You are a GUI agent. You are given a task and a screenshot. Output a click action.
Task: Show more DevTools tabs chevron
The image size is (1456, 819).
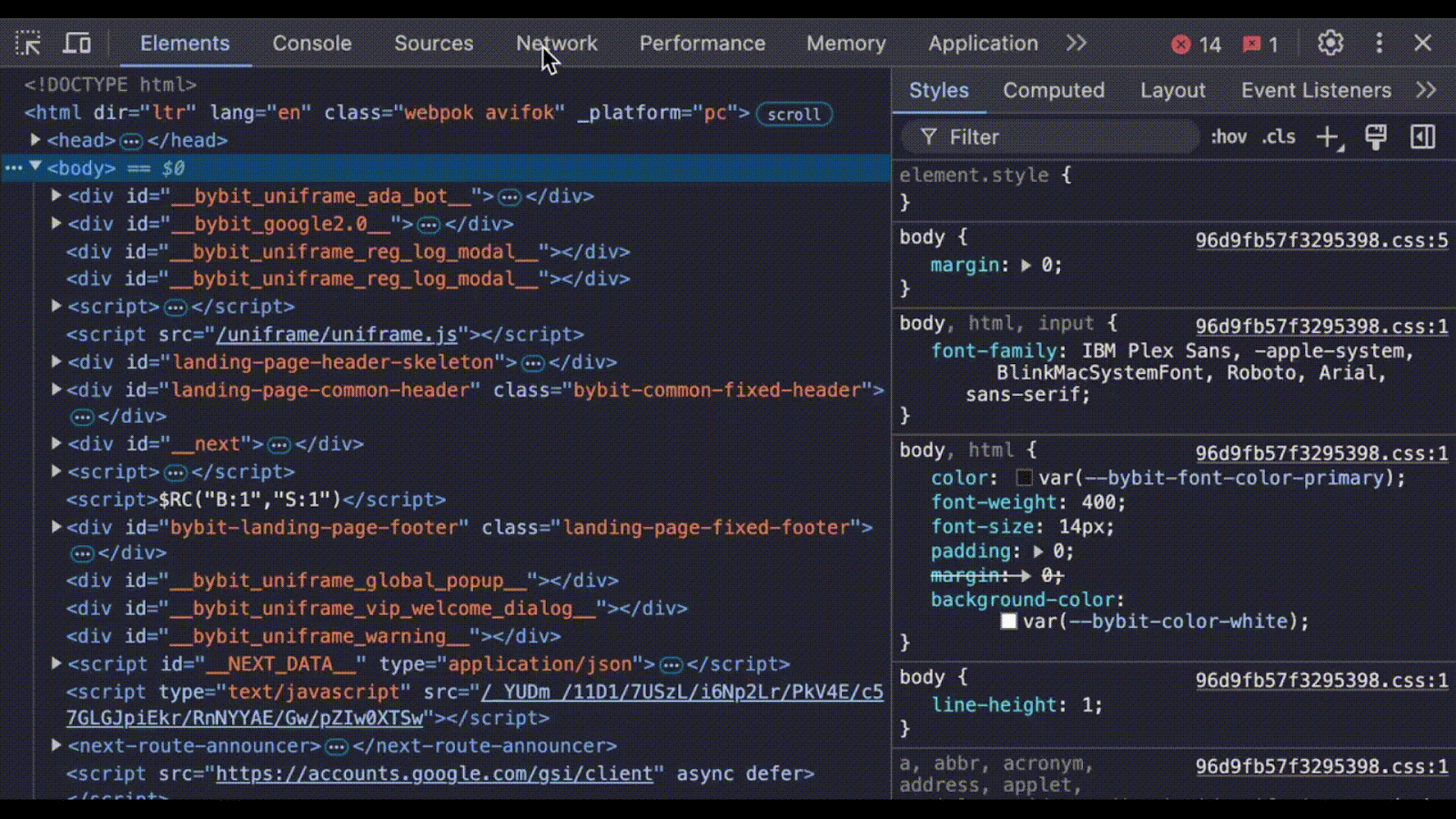[1077, 43]
